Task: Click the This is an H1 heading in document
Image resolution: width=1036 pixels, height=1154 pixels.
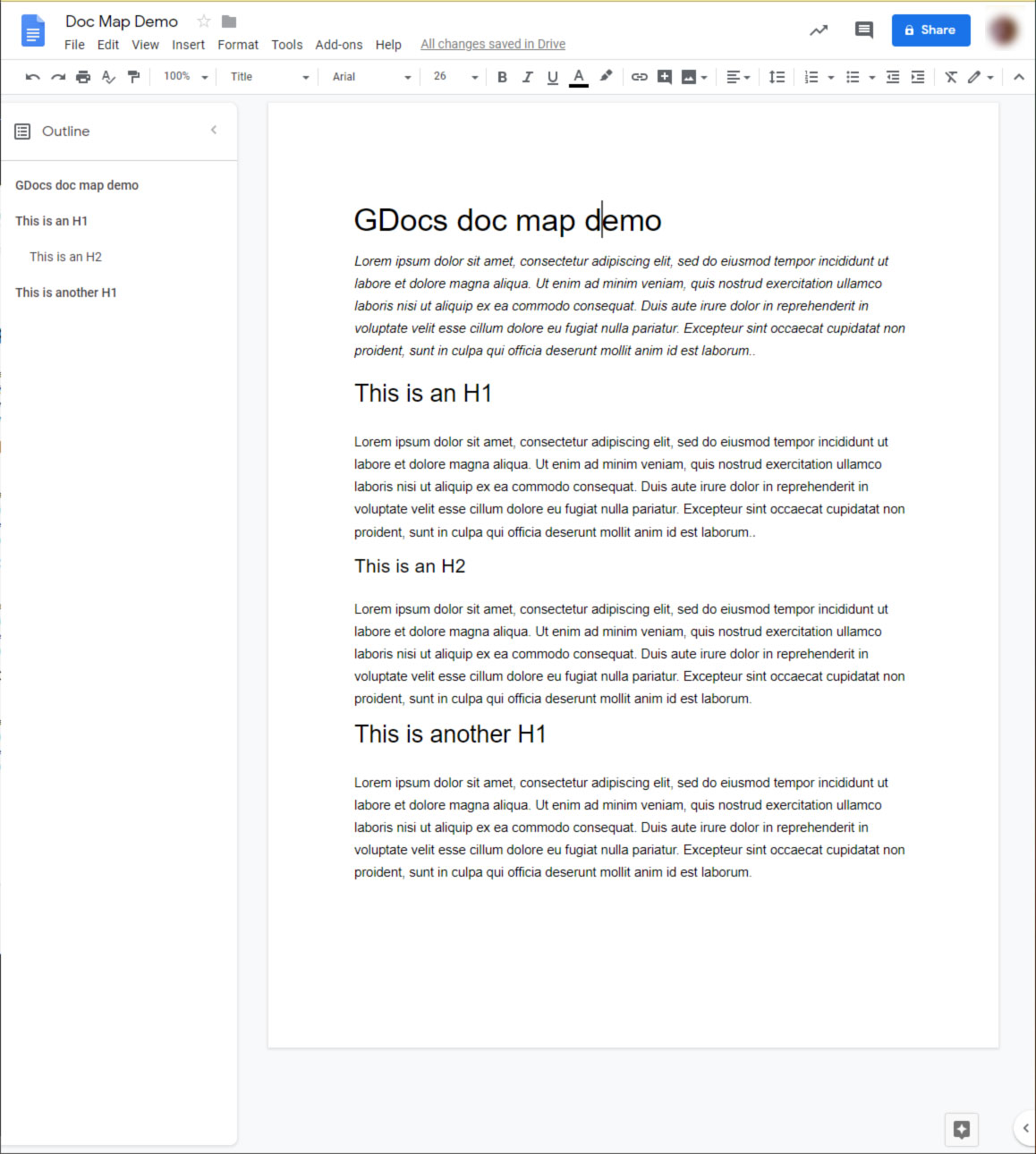Action: pos(423,394)
